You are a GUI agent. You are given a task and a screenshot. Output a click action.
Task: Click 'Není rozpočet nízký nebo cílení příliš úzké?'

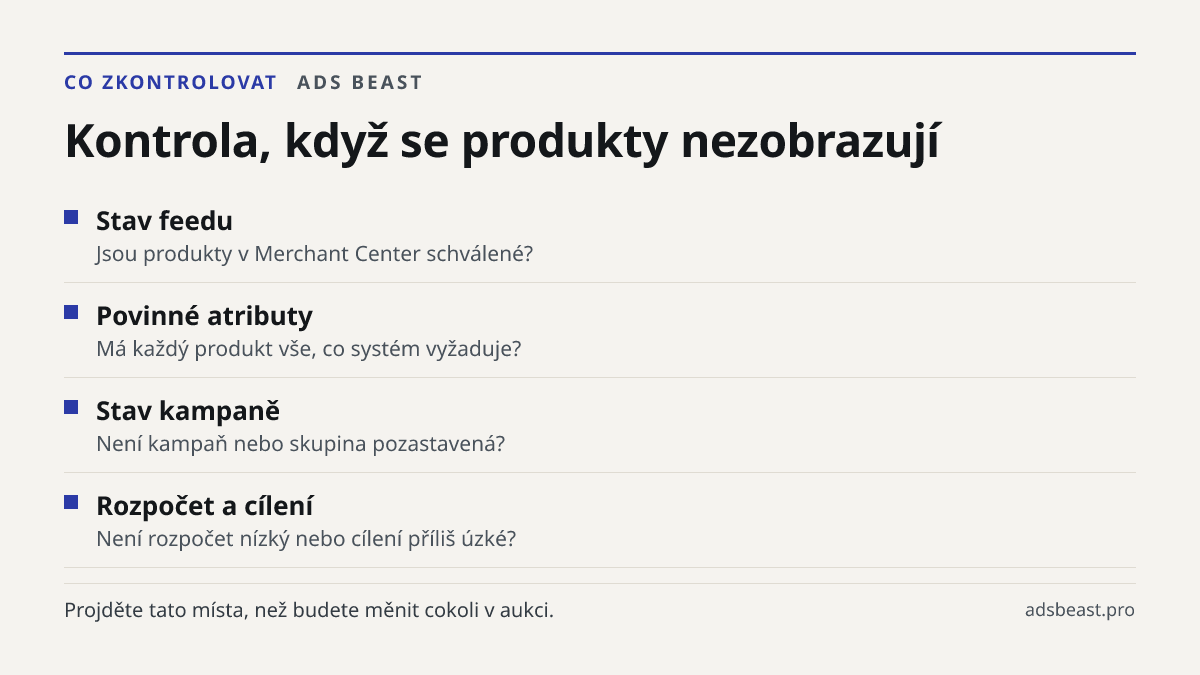[306, 539]
